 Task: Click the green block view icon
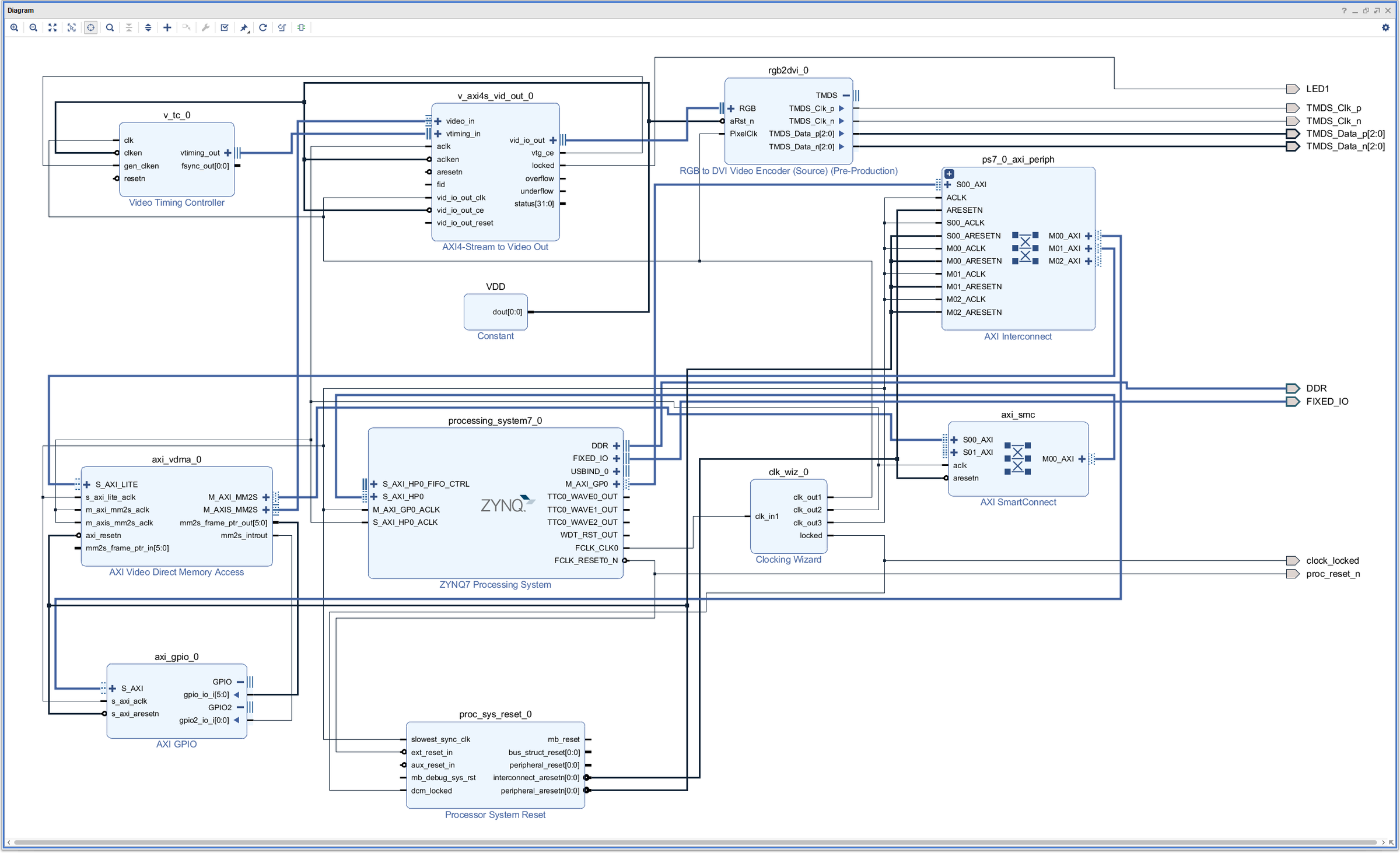pyautogui.click(x=302, y=27)
